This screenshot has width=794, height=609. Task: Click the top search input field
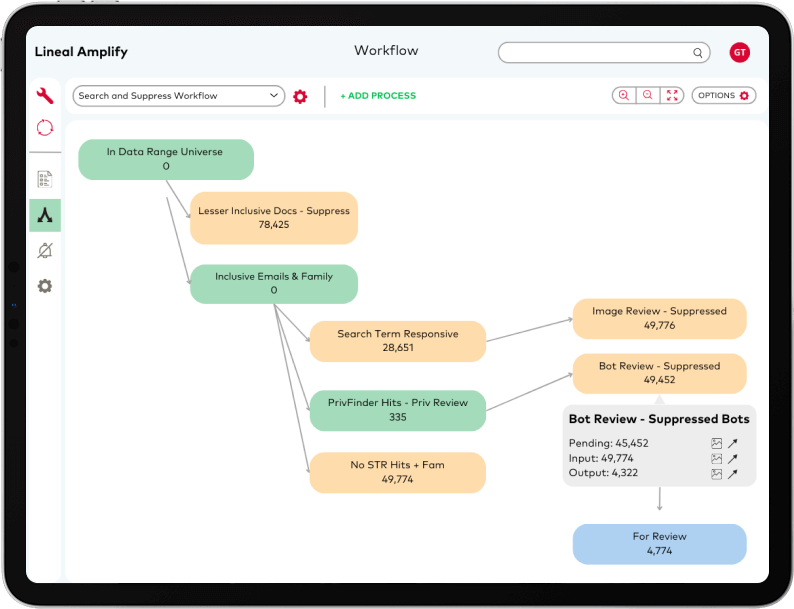point(598,53)
